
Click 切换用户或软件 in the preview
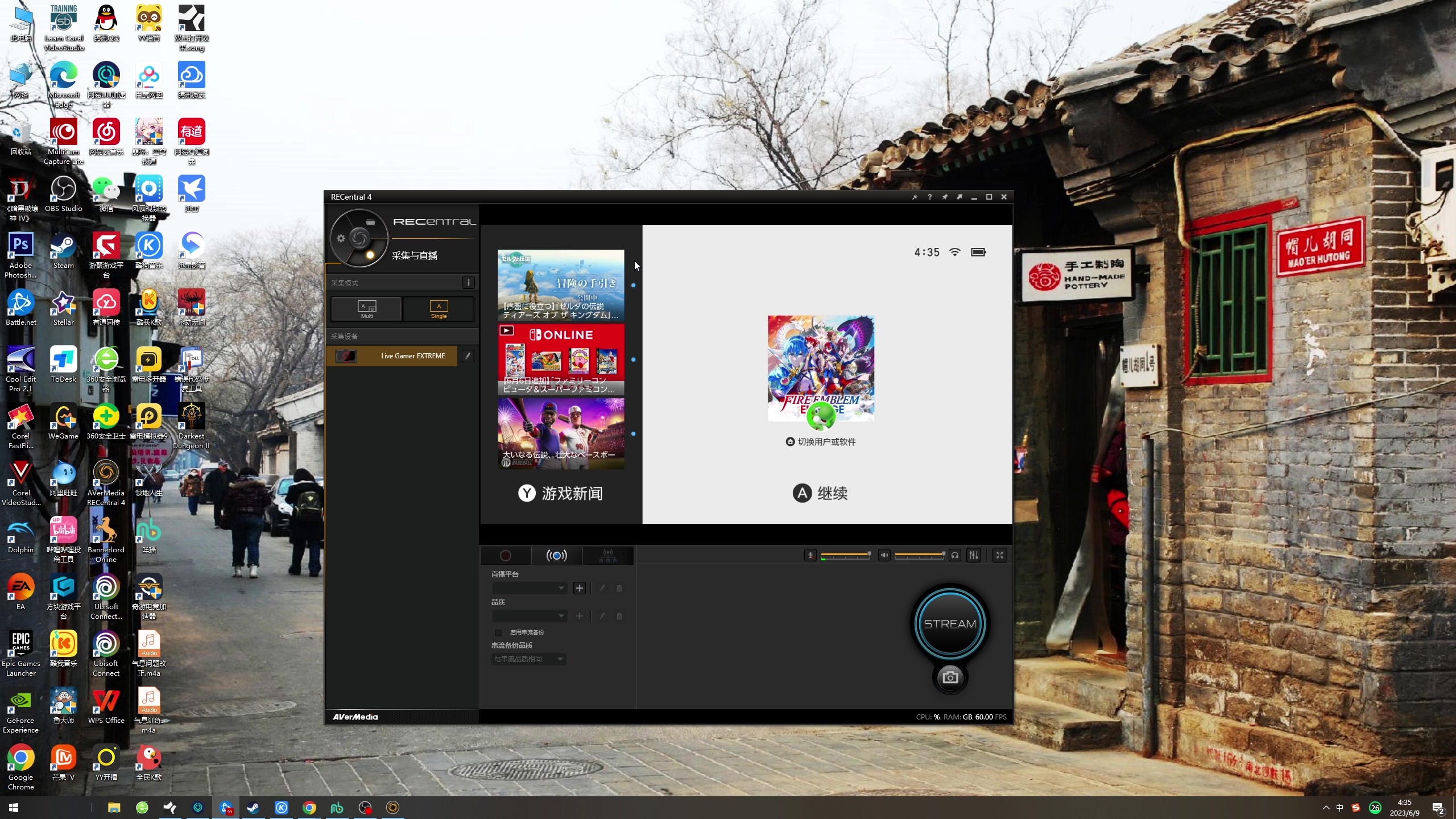[820, 442]
